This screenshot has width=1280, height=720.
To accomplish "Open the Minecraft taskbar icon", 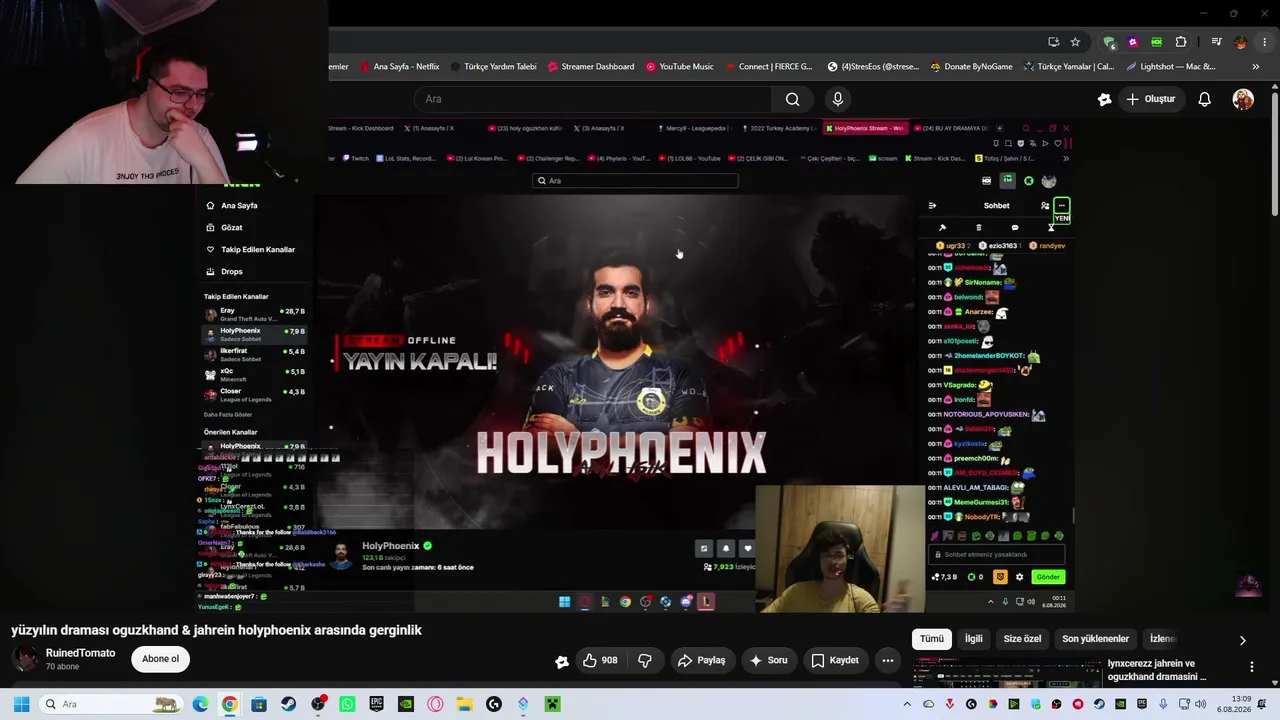I will [x=552, y=704].
